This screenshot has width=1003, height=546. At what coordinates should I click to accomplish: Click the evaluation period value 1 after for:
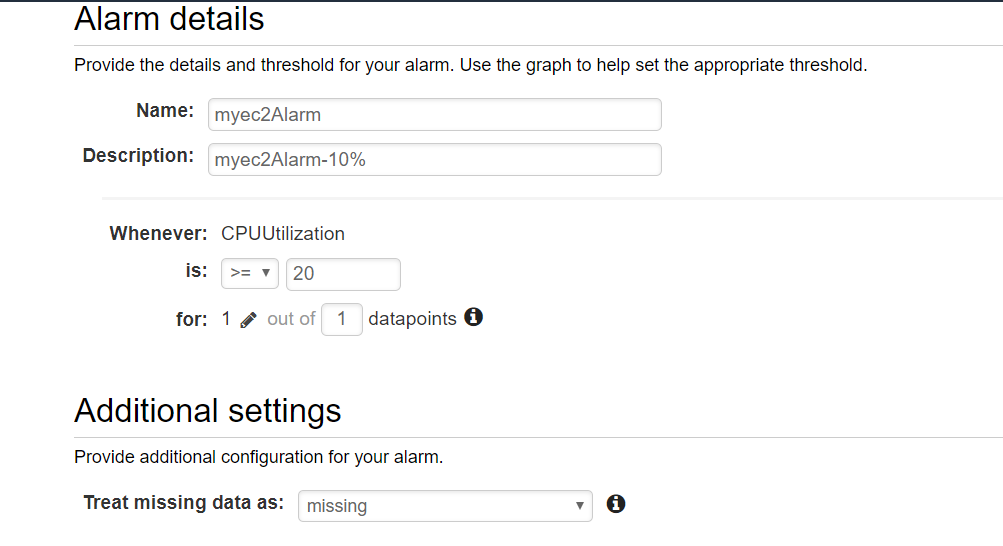pyautogui.click(x=226, y=318)
